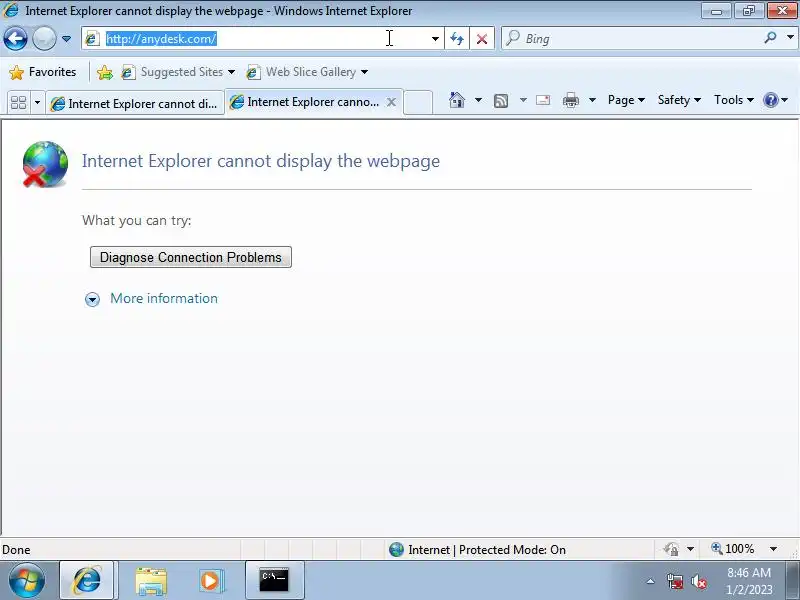Click the RSS Feeds icon
The width and height of the screenshot is (800, 600).
click(x=501, y=101)
